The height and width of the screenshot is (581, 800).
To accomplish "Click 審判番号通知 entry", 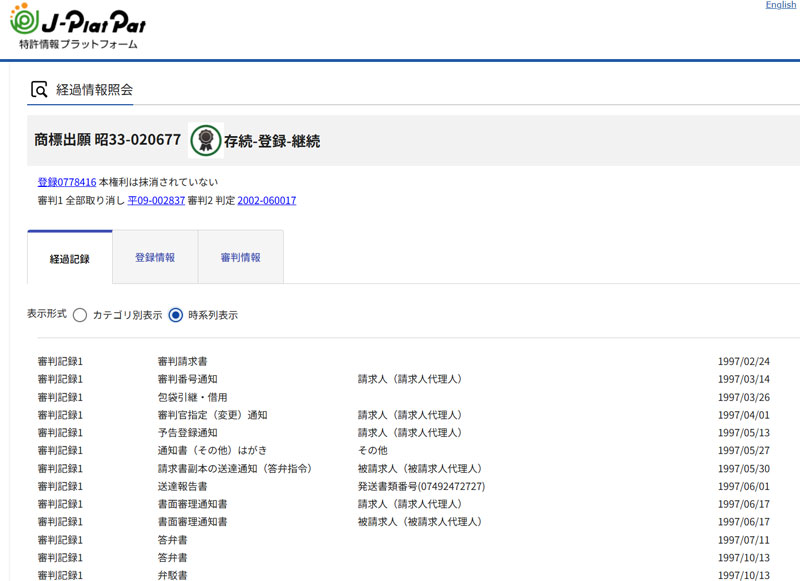I will tap(187, 379).
